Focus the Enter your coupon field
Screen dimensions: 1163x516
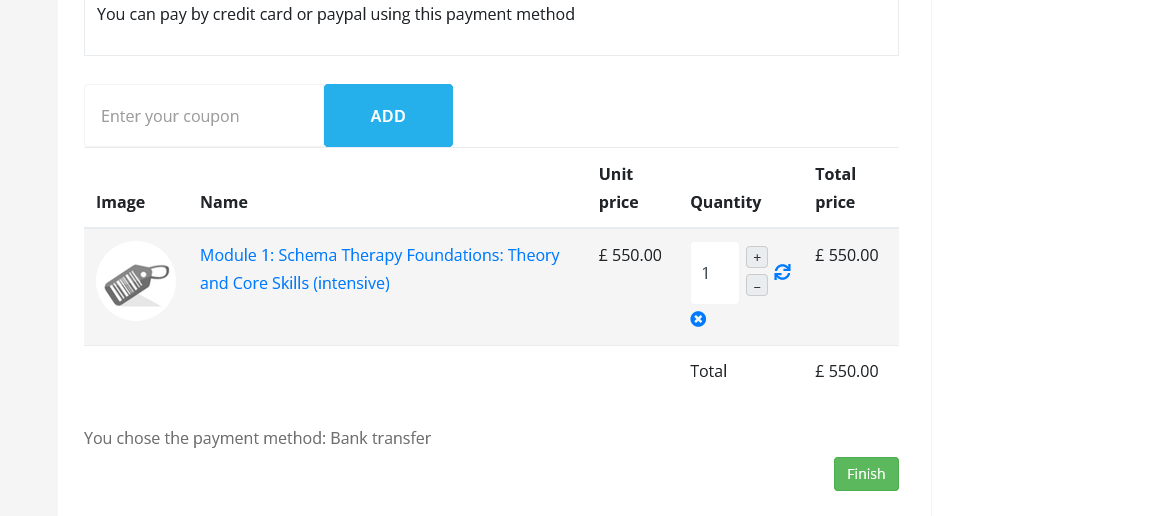pos(204,116)
